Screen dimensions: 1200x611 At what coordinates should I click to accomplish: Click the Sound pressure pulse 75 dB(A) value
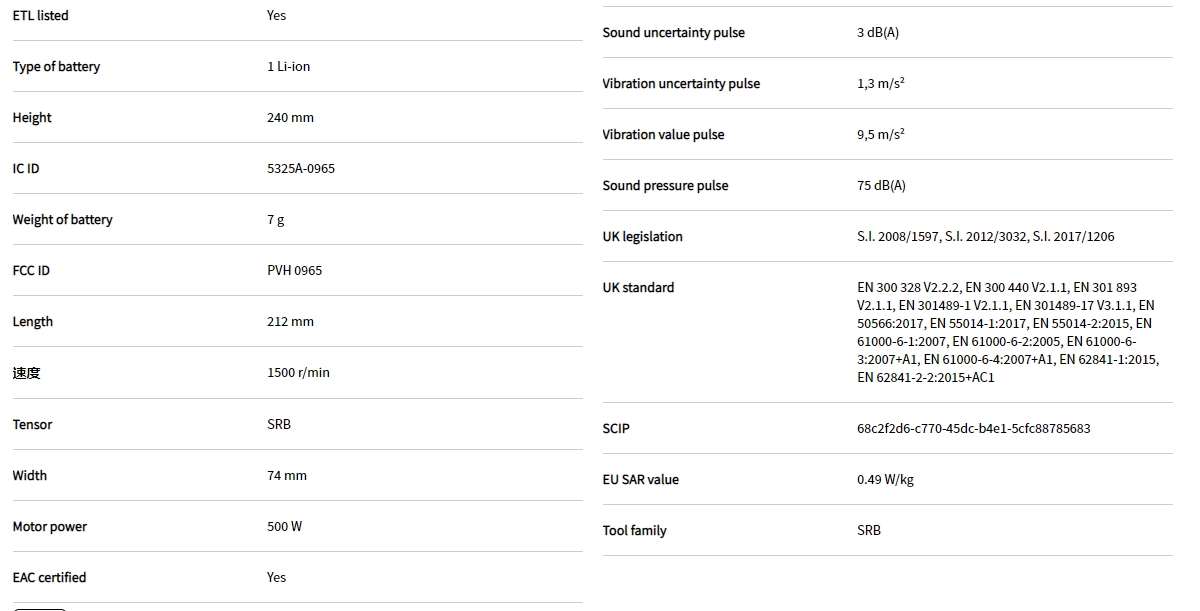880,186
